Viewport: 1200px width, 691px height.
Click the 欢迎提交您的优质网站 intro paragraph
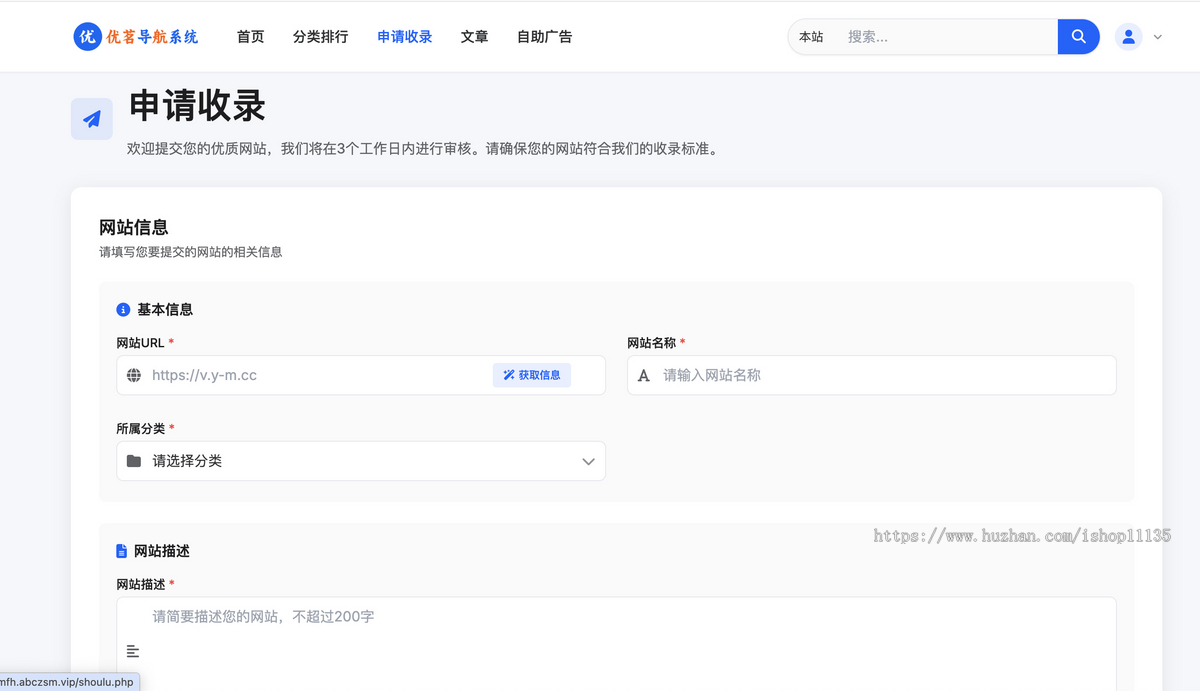pyautogui.click(x=423, y=149)
